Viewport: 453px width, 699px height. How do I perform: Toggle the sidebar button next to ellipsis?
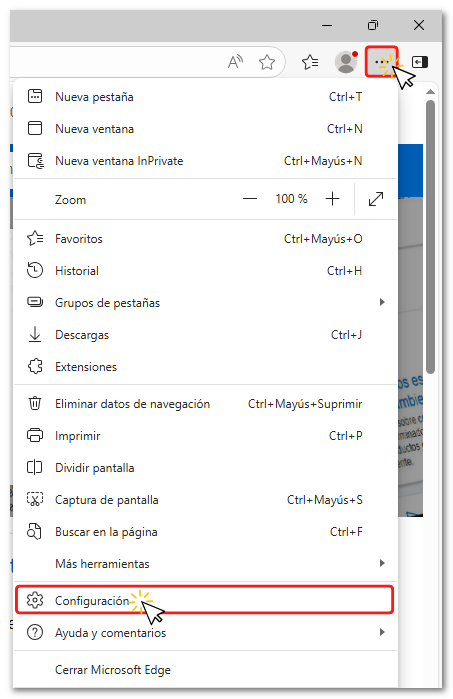(419, 62)
